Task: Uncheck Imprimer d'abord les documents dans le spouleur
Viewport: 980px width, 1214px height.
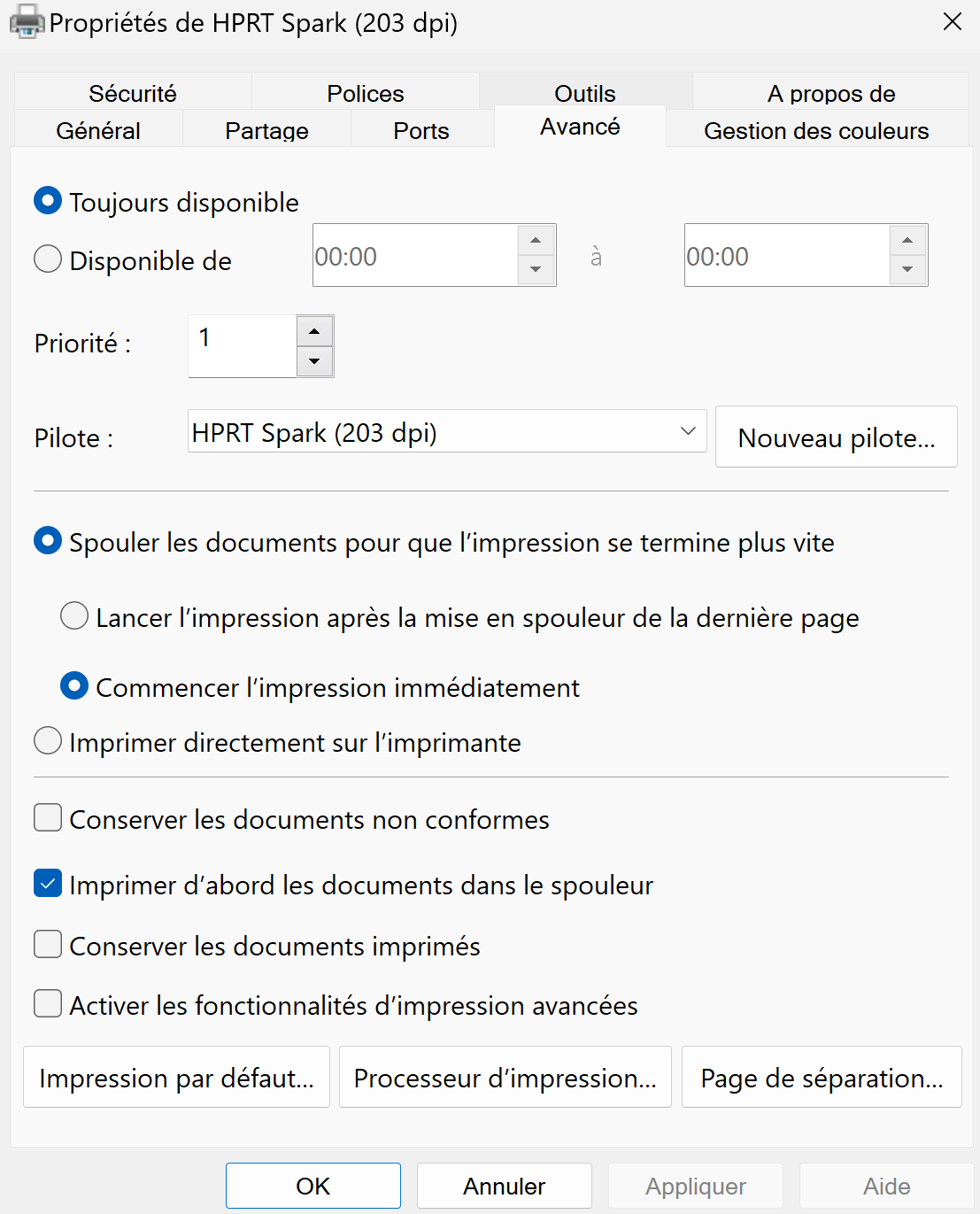Action: click(x=48, y=884)
